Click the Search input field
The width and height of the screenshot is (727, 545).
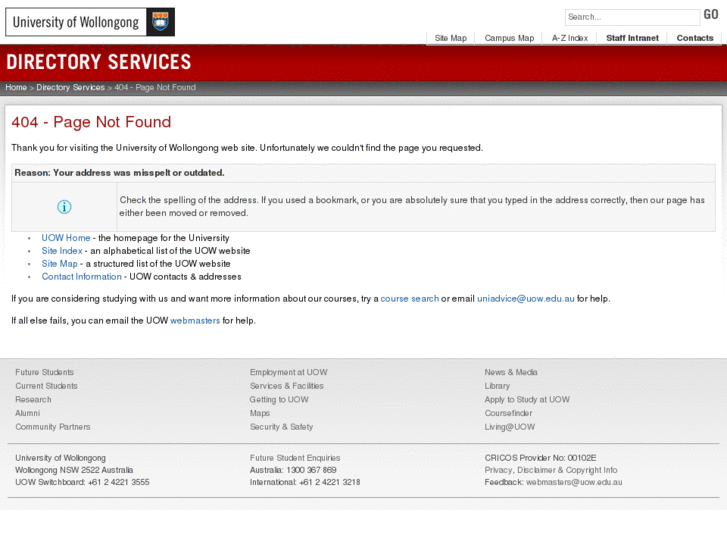click(x=632, y=17)
